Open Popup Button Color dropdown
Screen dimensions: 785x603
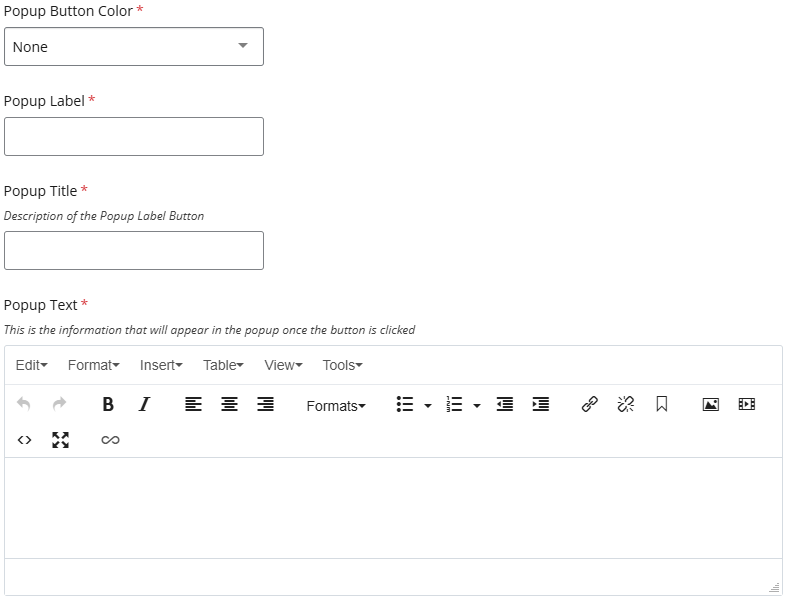(134, 47)
